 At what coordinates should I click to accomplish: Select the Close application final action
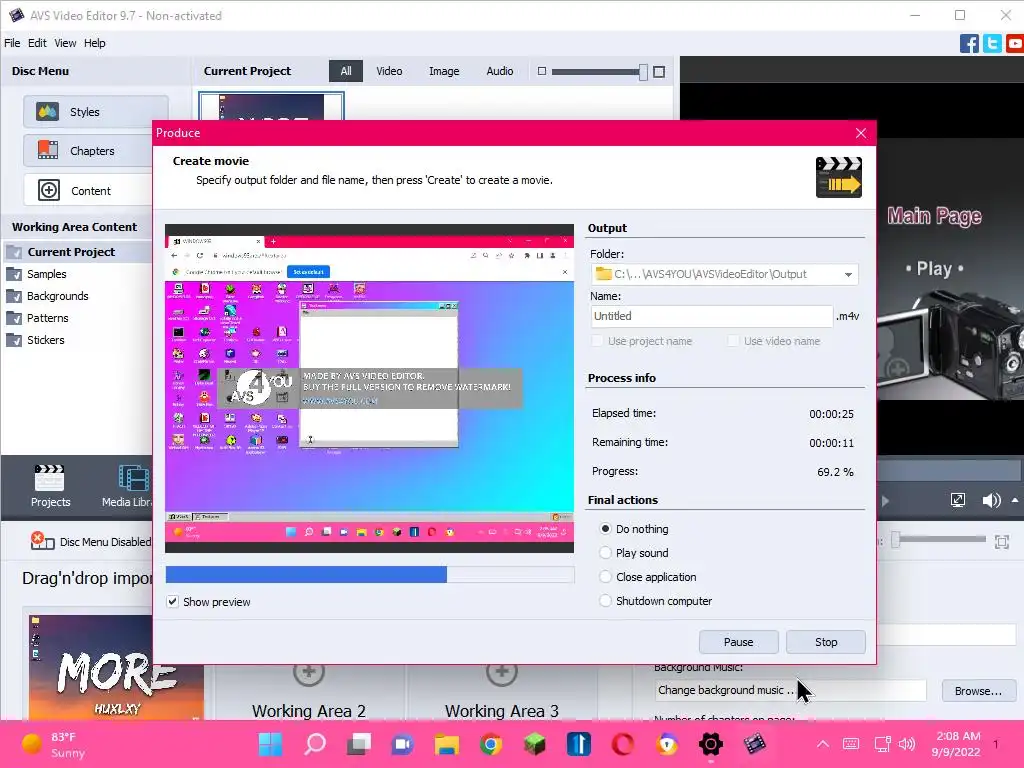point(605,577)
